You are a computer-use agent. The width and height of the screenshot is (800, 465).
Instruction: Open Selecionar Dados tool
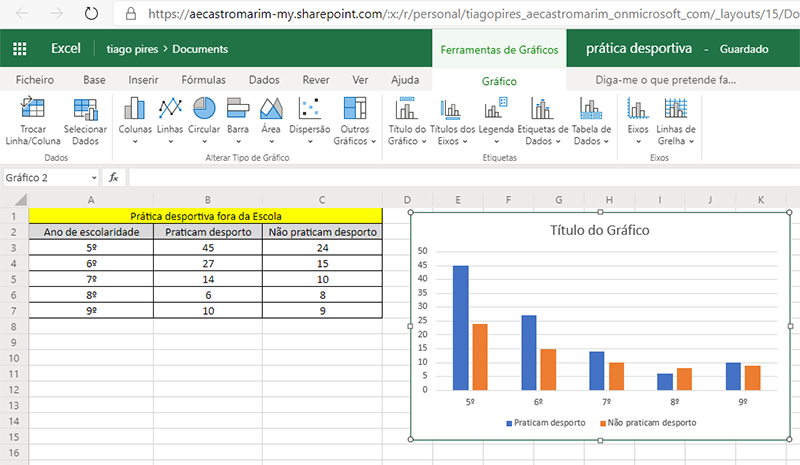click(x=85, y=121)
